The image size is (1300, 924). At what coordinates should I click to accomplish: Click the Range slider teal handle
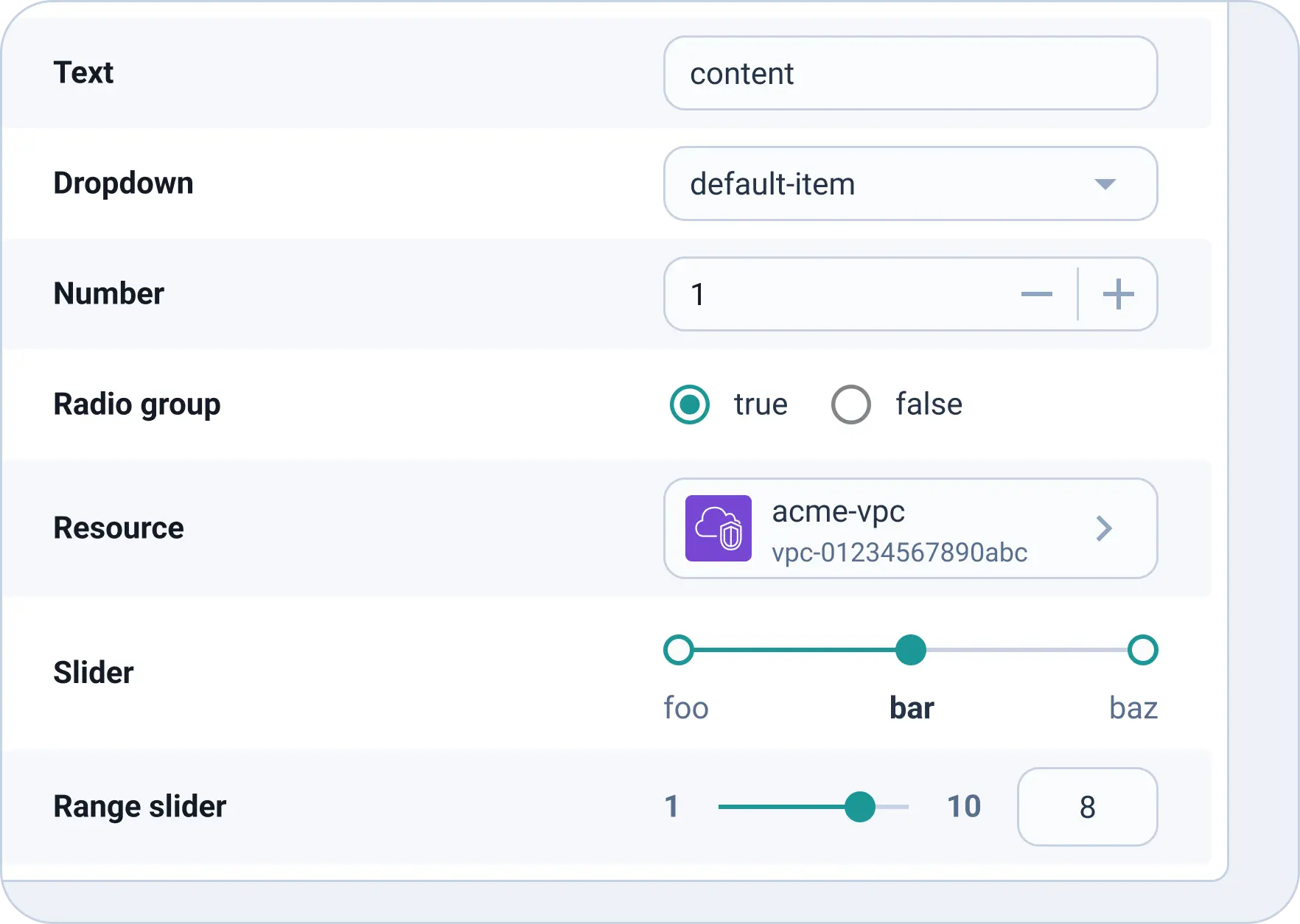click(859, 807)
